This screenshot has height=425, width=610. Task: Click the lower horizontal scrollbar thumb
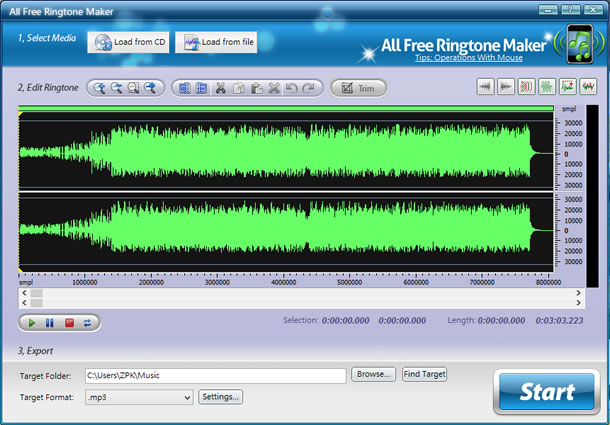37,302
